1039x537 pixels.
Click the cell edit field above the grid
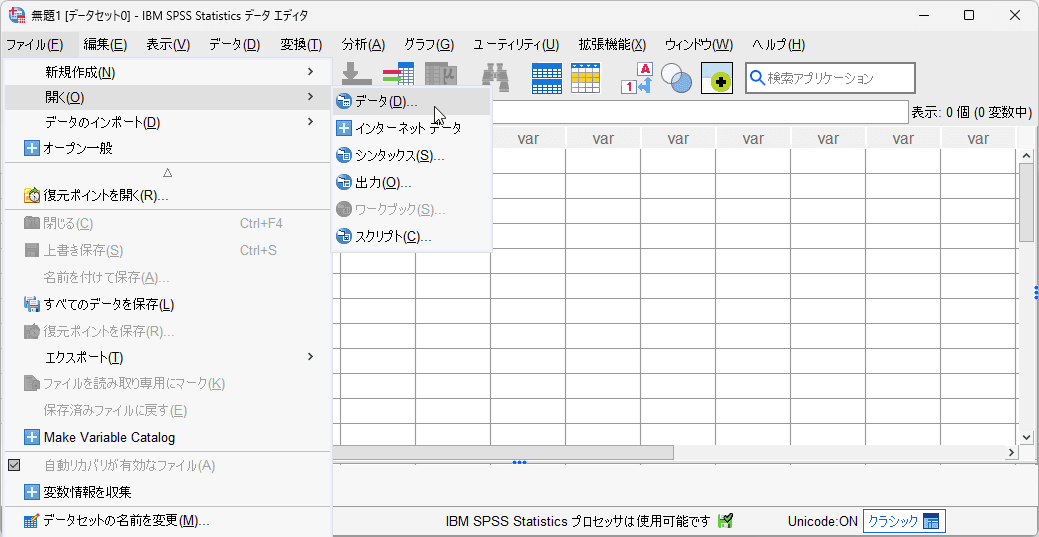(x=700, y=112)
